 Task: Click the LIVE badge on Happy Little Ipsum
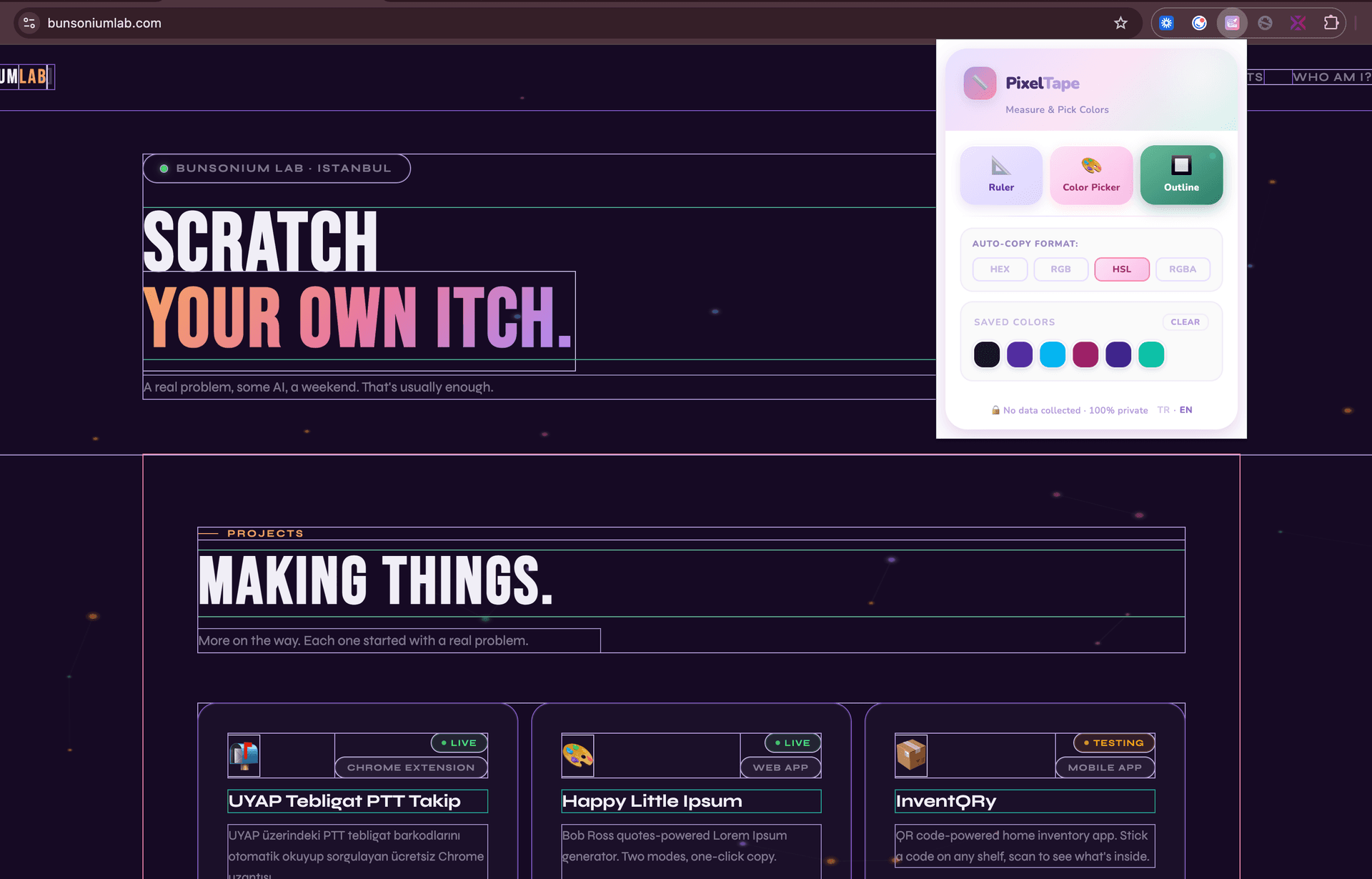pos(792,743)
